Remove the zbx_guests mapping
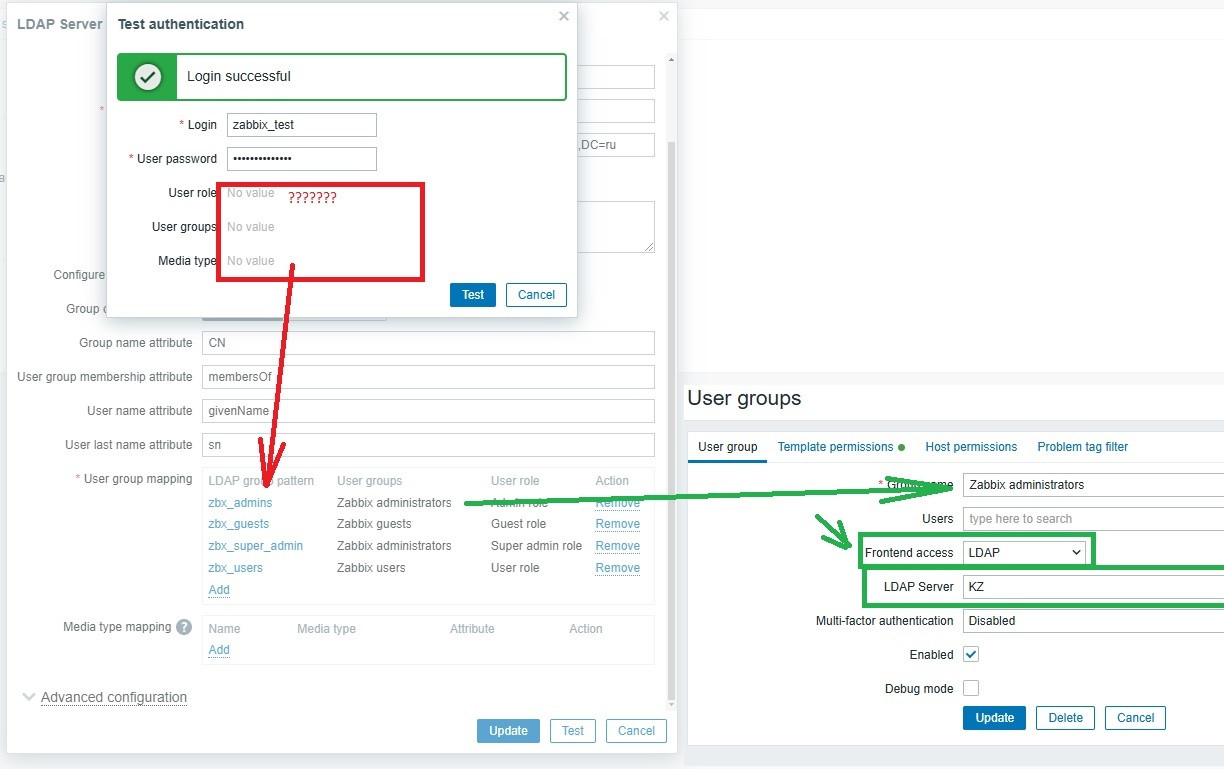1224x769 pixels. pos(617,524)
